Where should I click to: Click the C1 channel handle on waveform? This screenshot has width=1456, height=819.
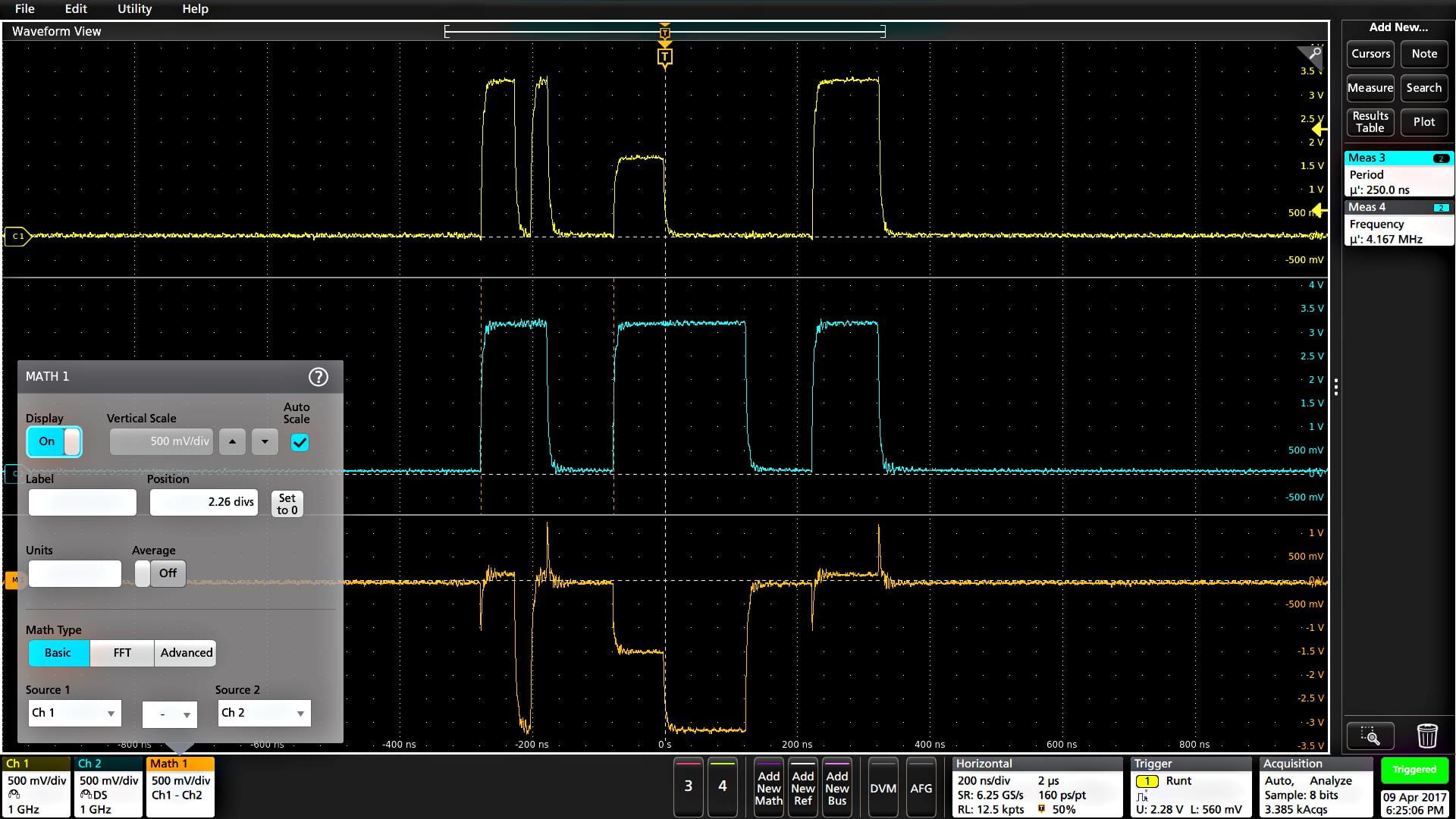pyautogui.click(x=17, y=237)
